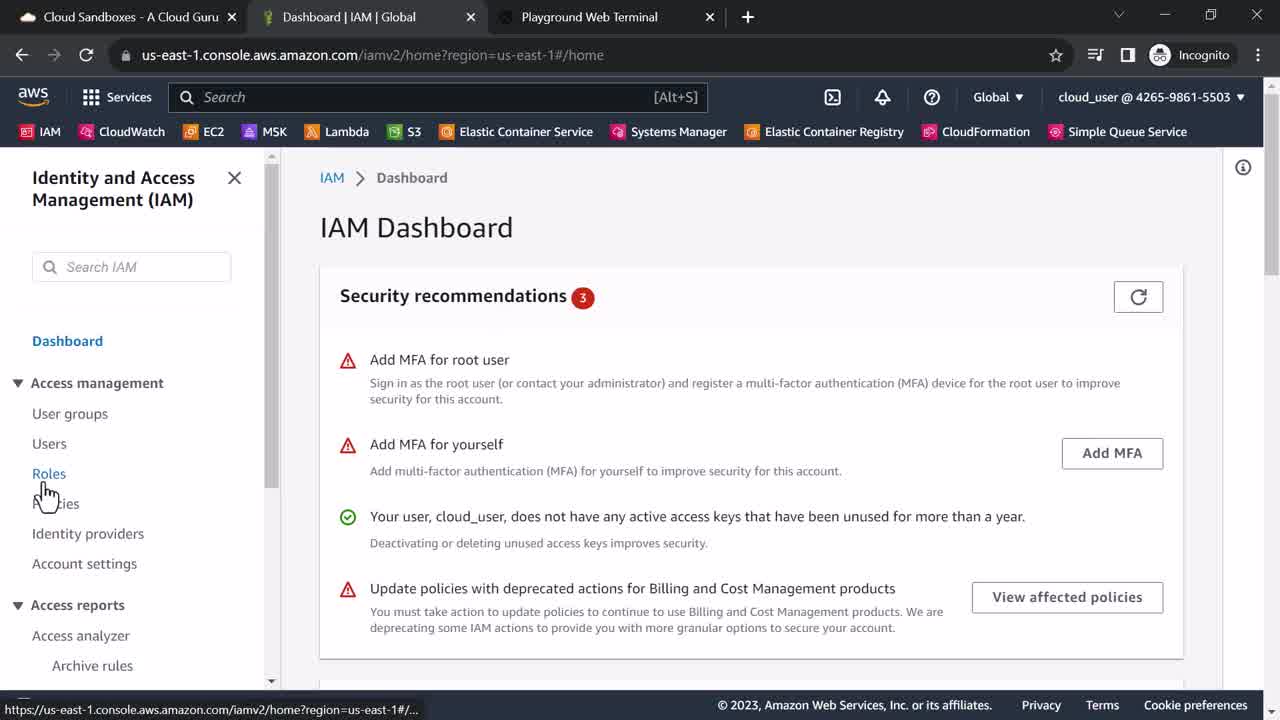
Task: Open EC2 favorite shortcut
Action: (203, 132)
